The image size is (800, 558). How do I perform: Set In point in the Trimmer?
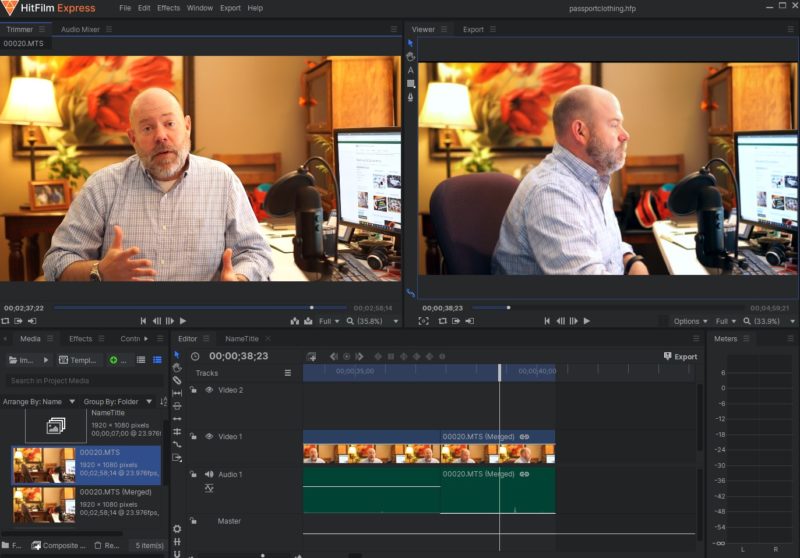[x=18, y=321]
